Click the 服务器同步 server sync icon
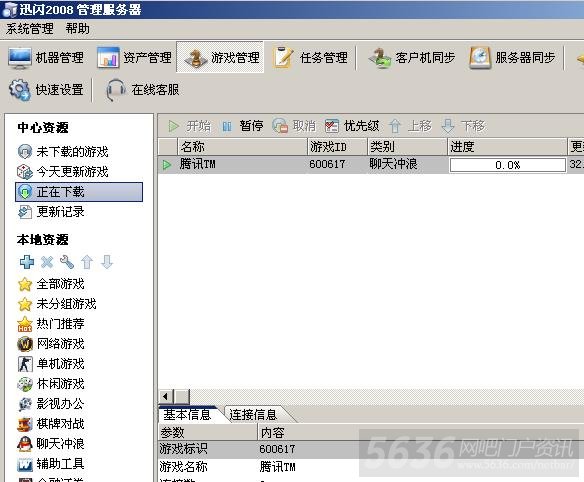 point(479,58)
